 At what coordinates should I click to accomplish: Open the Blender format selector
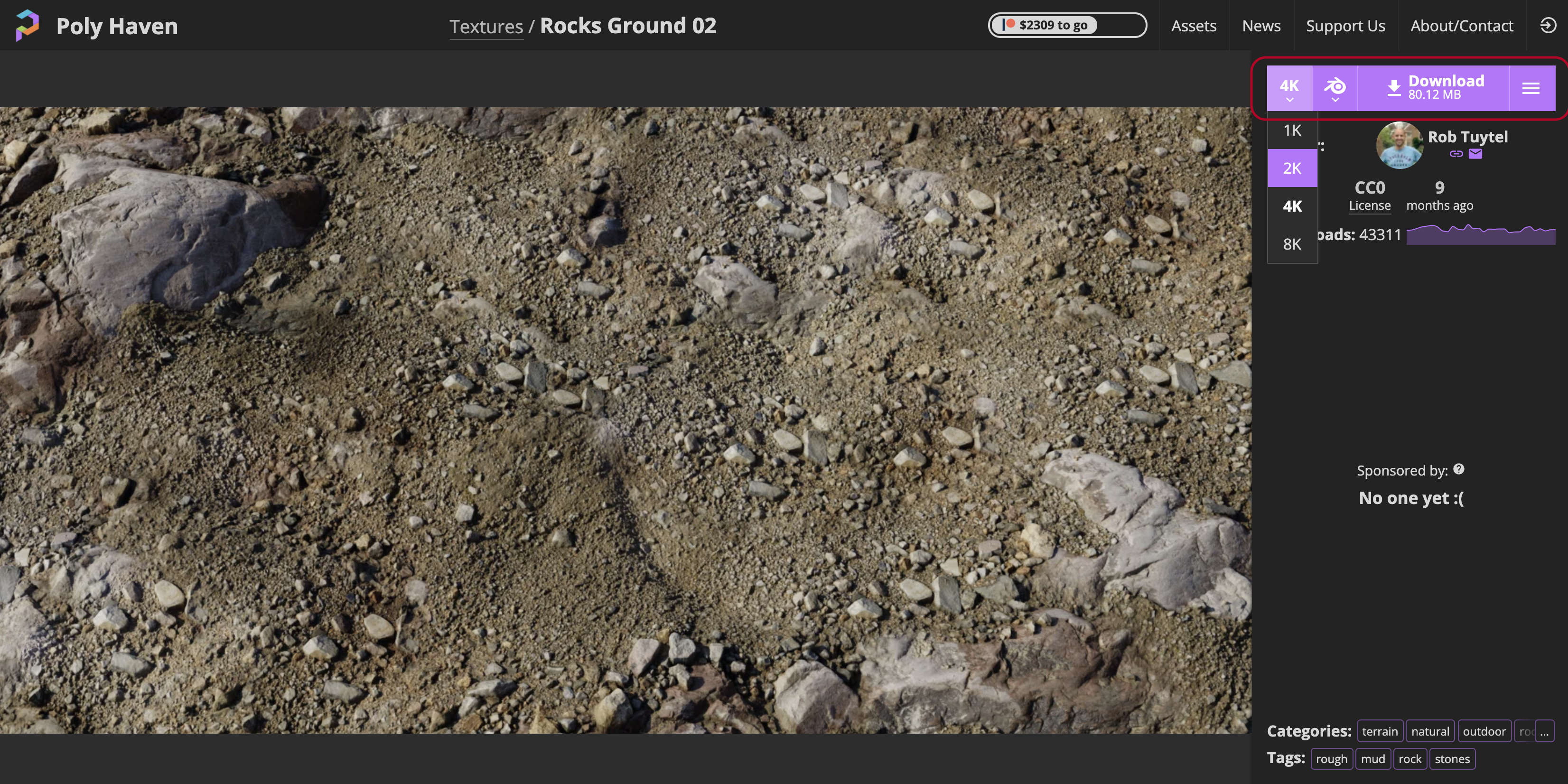click(1334, 88)
